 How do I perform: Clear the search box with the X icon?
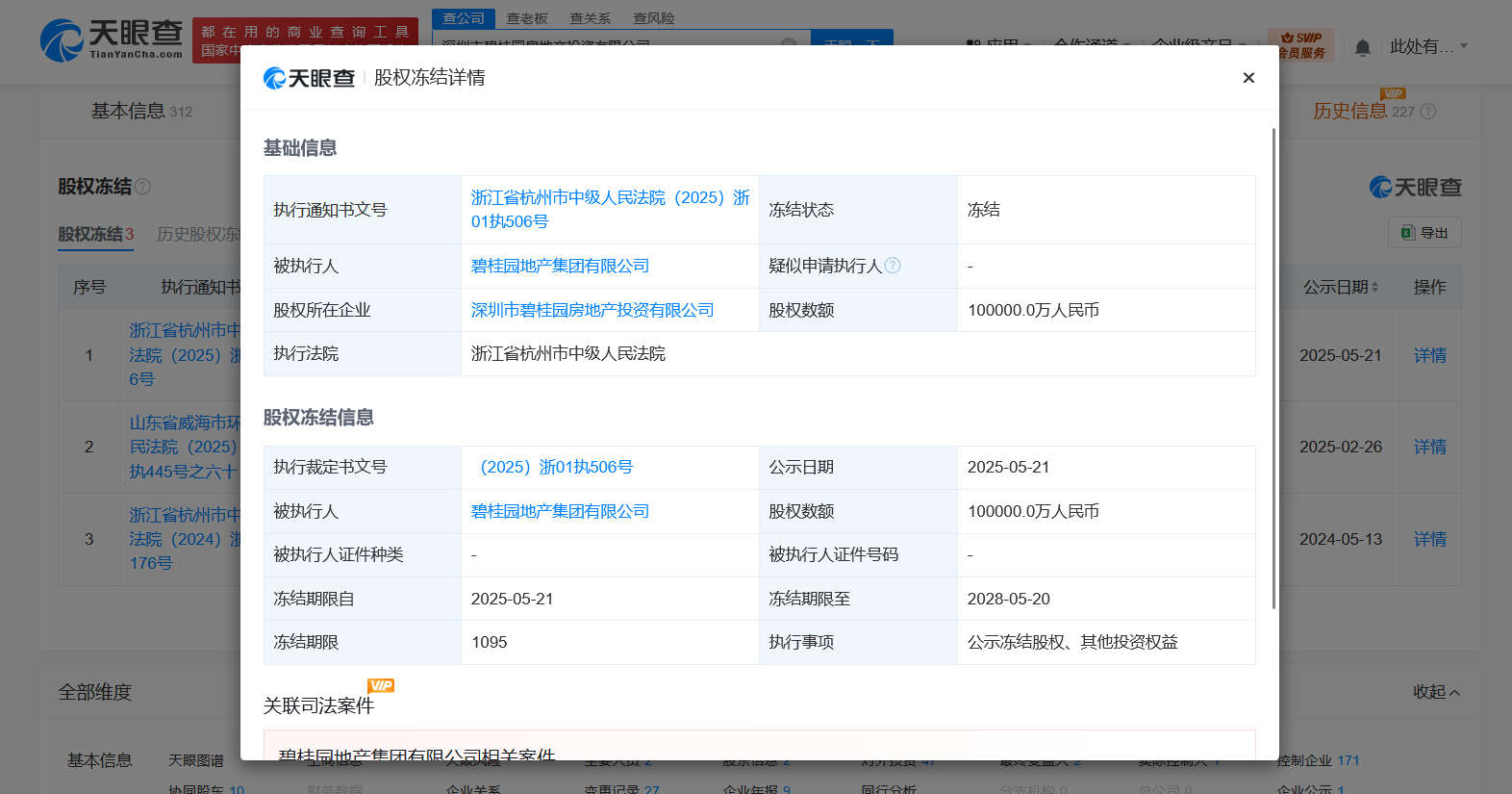click(x=788, y=43)
